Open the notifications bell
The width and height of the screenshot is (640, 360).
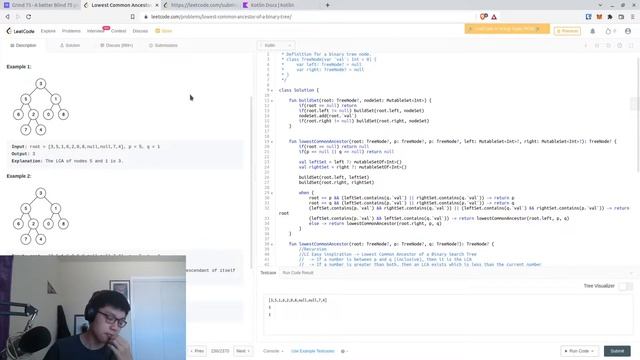pos(593,31)
